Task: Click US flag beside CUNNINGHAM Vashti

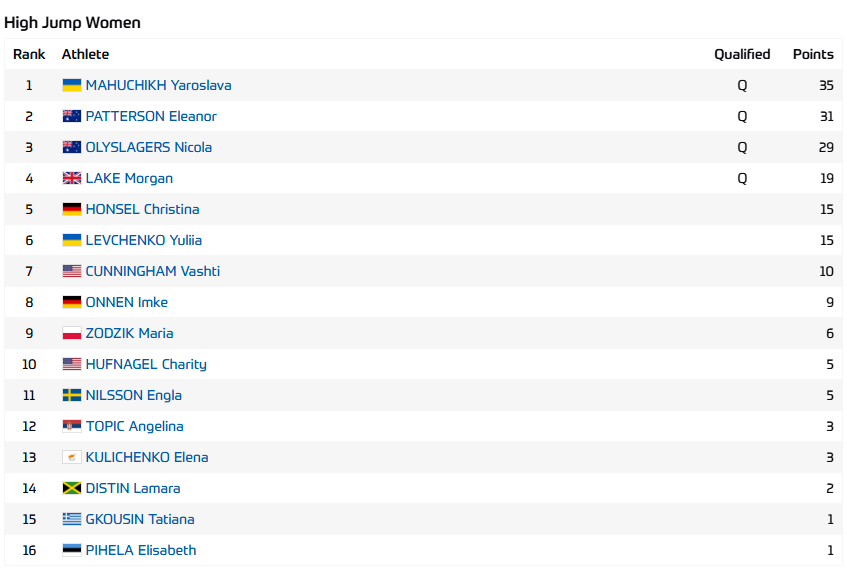Action: coord(71,272)
